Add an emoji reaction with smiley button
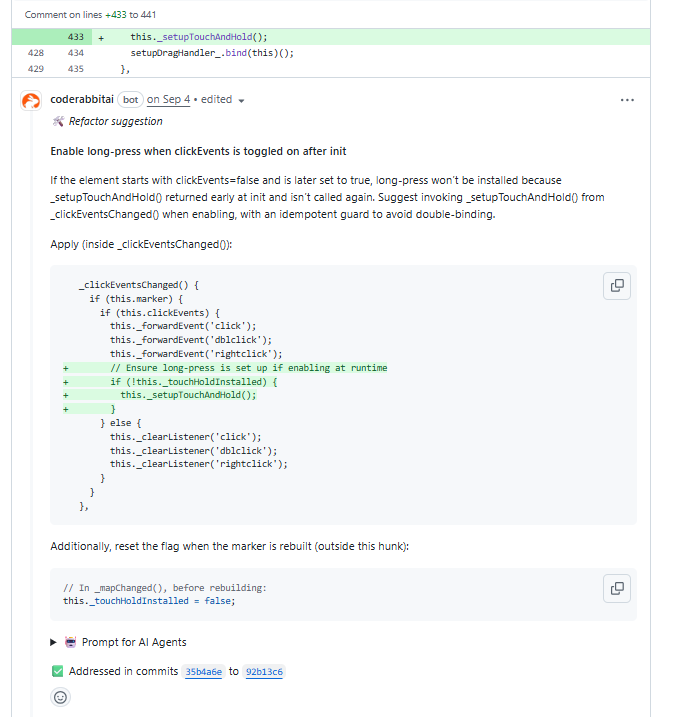Screen dimensions: 675x717 [60, 697]
